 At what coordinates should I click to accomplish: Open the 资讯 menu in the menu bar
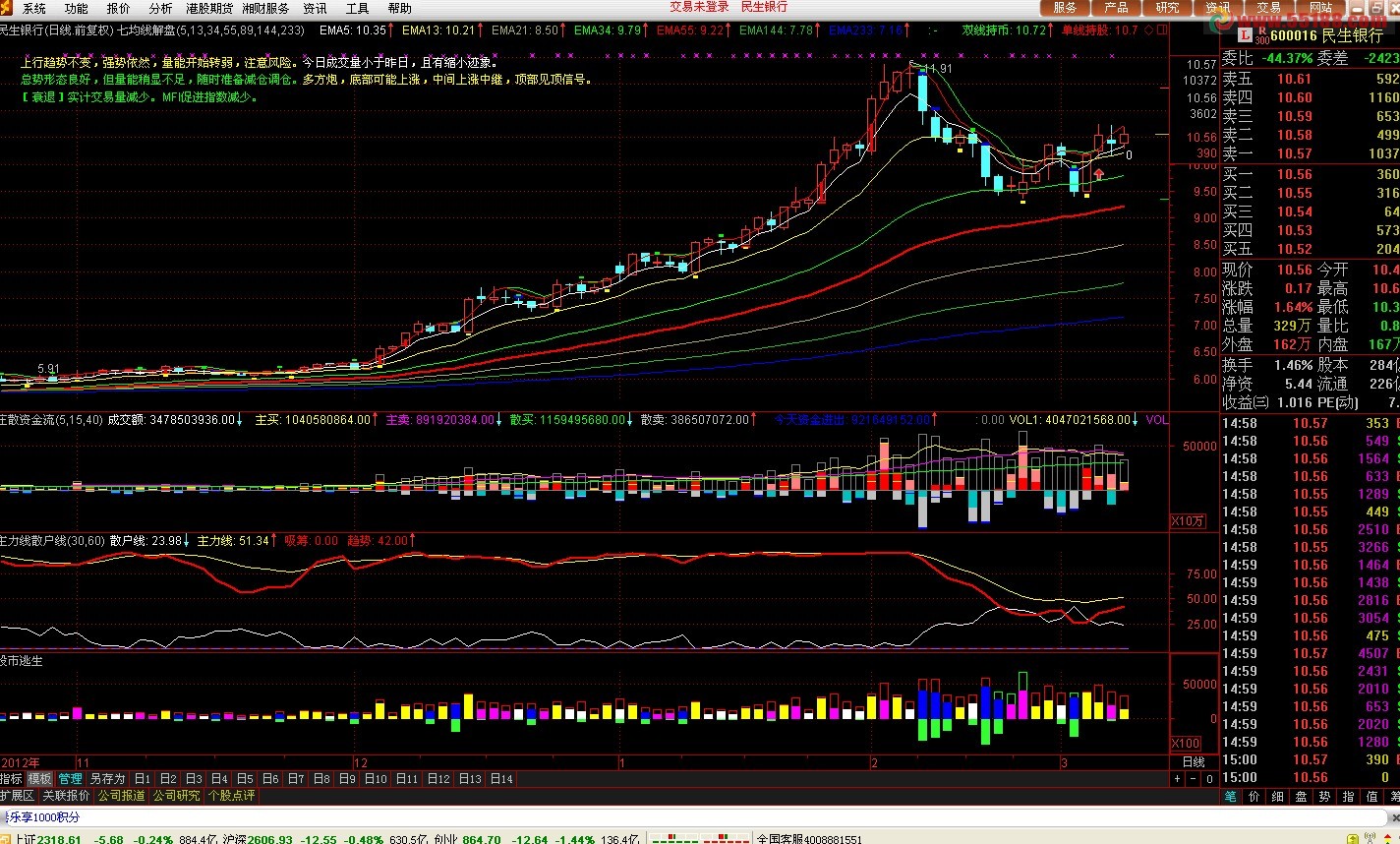(315, 8)
